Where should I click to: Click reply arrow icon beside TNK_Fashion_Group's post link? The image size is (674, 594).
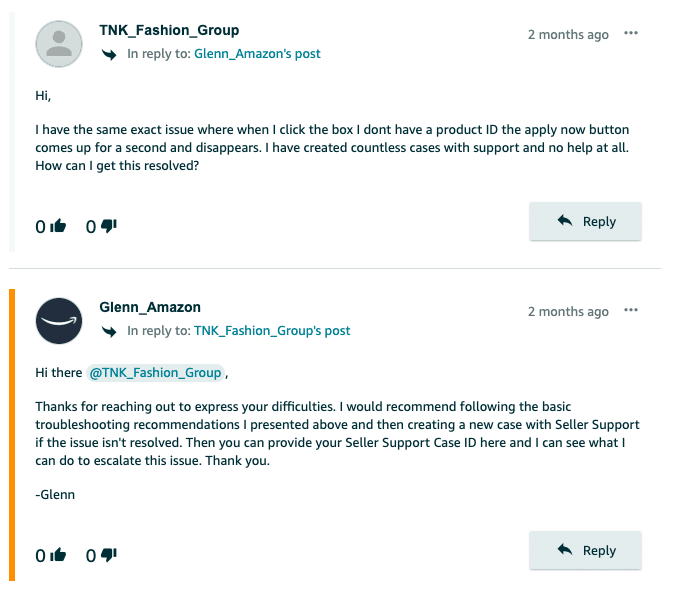109,331
